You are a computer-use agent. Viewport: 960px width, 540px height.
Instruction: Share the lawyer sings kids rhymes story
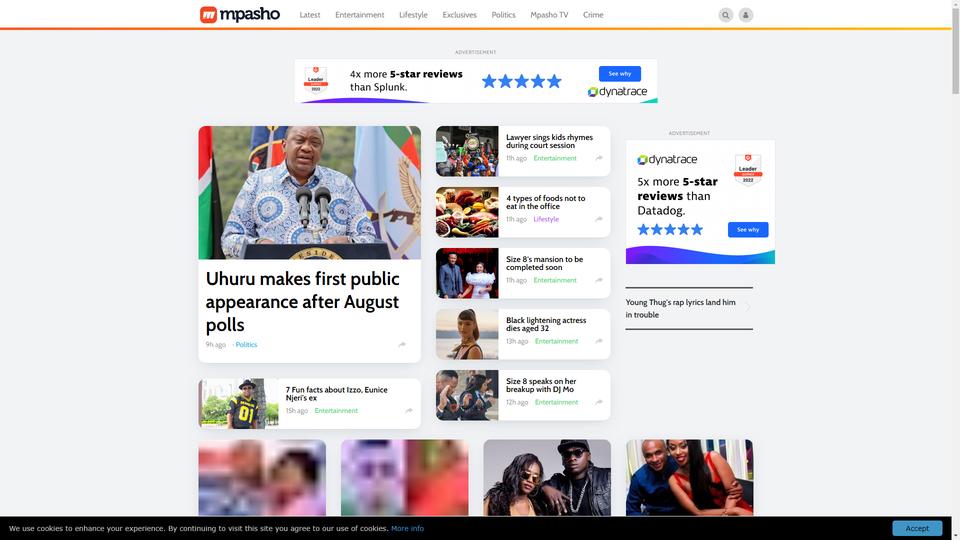(599, 158)
